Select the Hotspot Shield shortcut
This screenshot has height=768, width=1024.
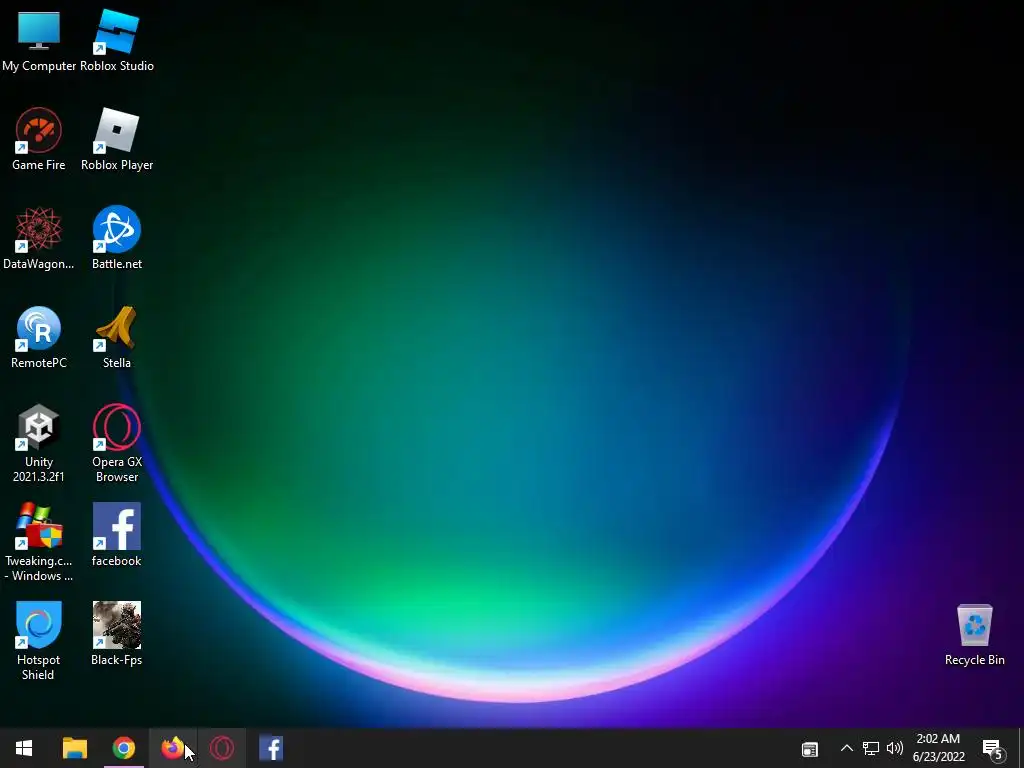[39, 642]
